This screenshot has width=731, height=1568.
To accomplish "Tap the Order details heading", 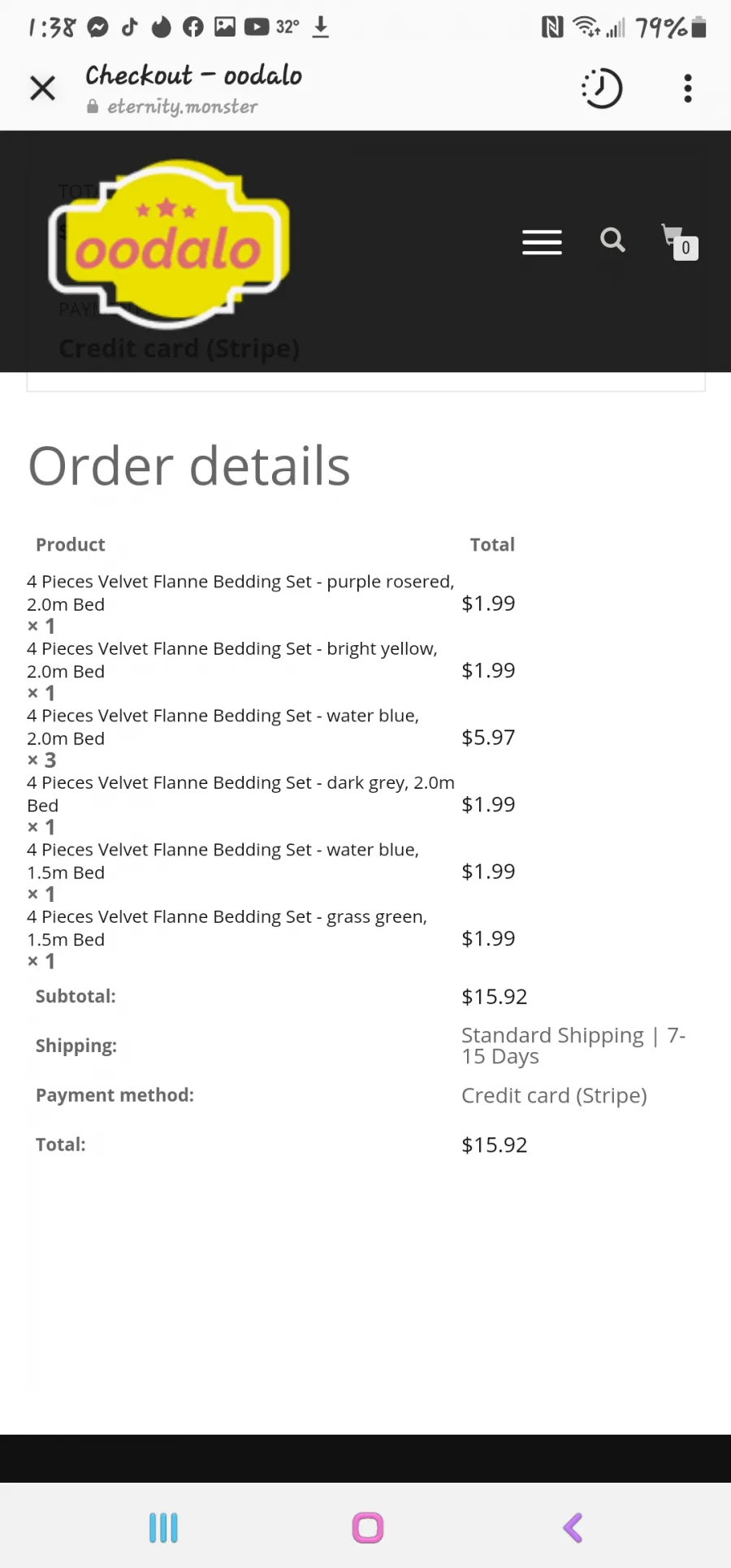I will pyautogui.click(x=189, y=466).
